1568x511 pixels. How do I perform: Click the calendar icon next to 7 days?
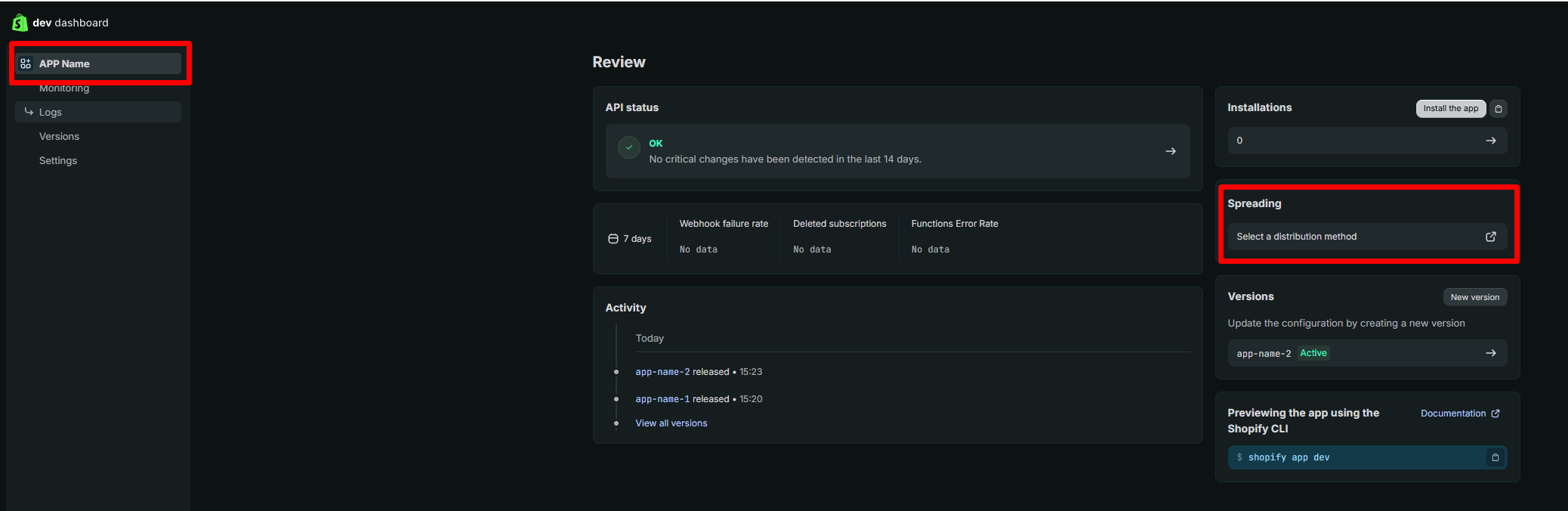click(x=613, y=239)
